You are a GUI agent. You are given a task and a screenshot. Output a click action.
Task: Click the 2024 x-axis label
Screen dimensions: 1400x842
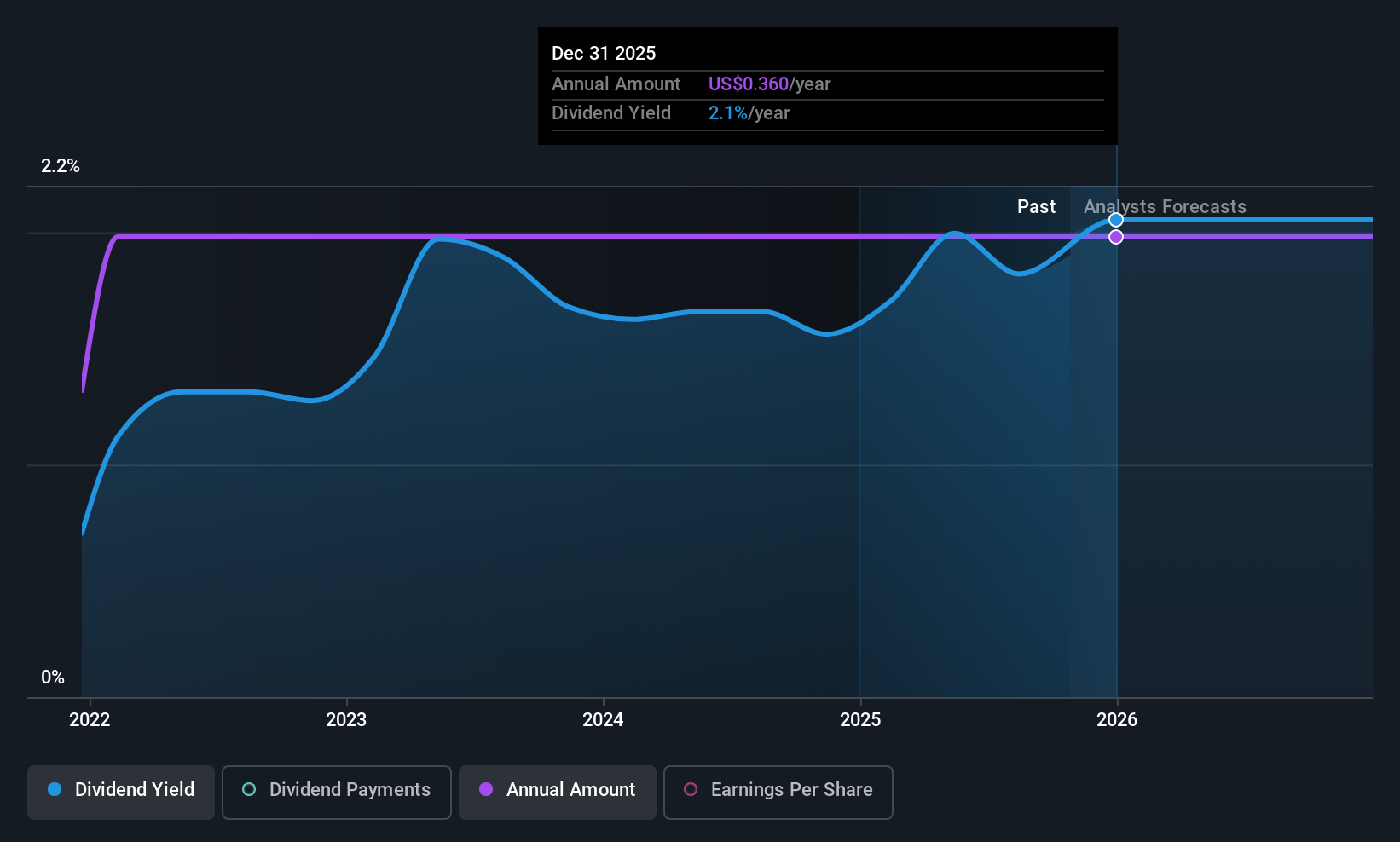[x=603, y=720]
